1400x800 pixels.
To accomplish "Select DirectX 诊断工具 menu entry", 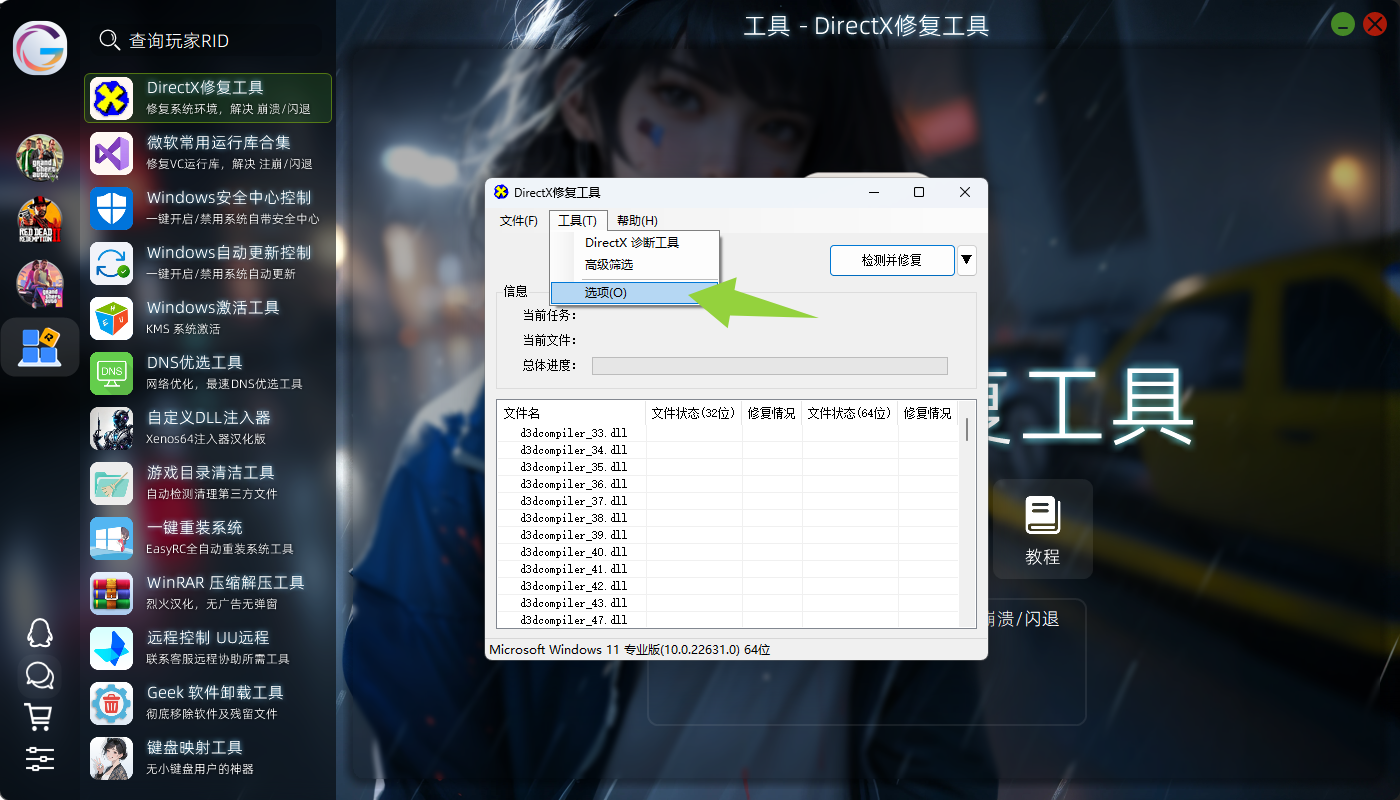I will [x=632, y=243].
